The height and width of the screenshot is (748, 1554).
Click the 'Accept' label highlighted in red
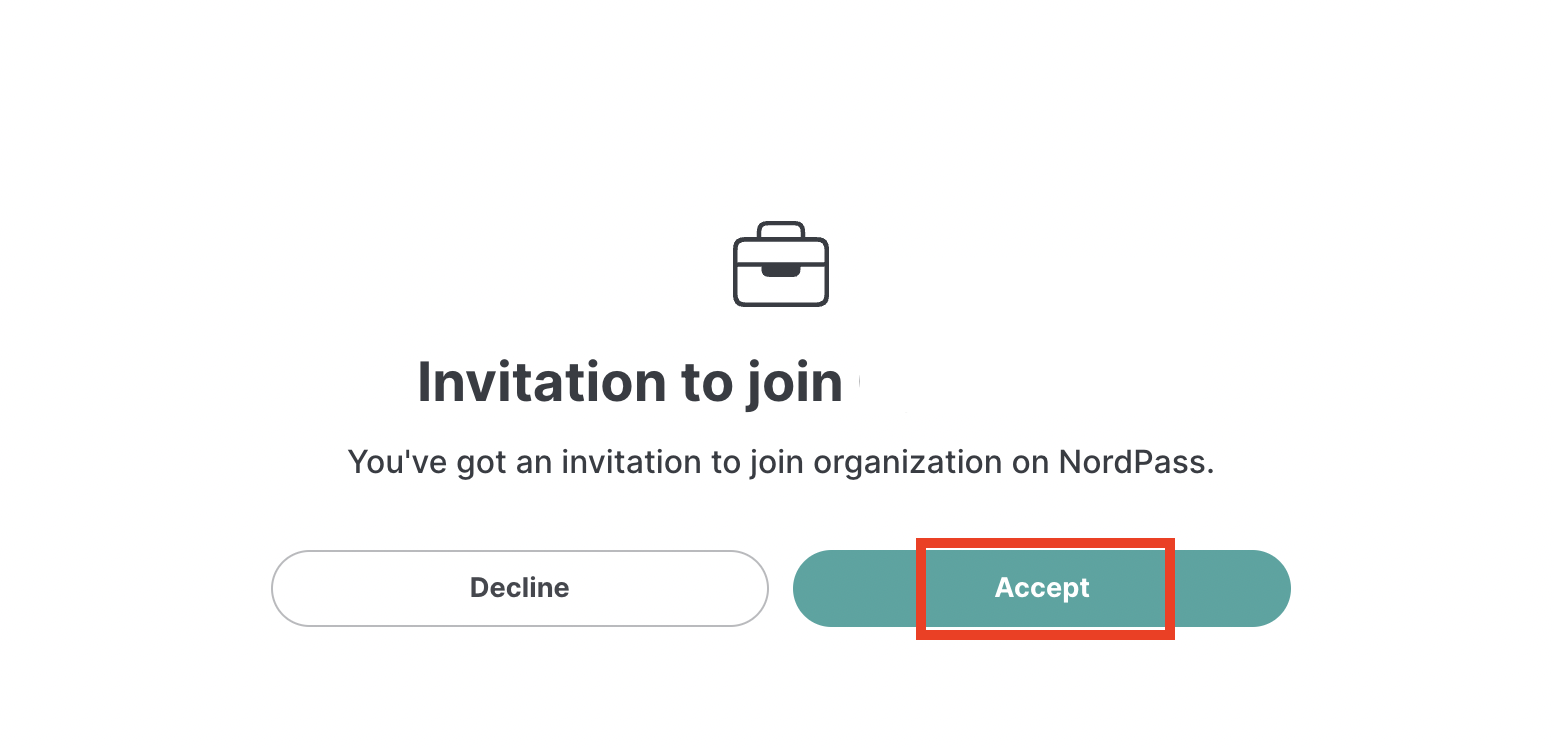[x=1042, y=588]
